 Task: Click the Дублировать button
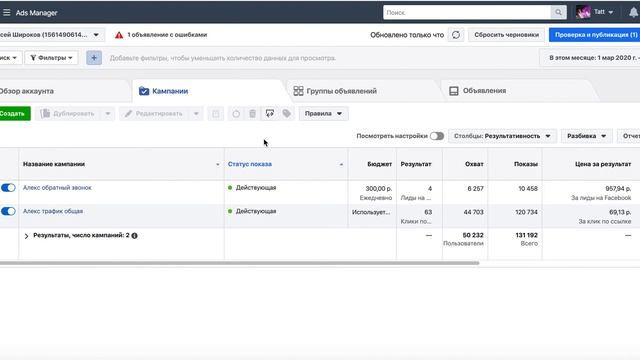(x=68, y=113)
